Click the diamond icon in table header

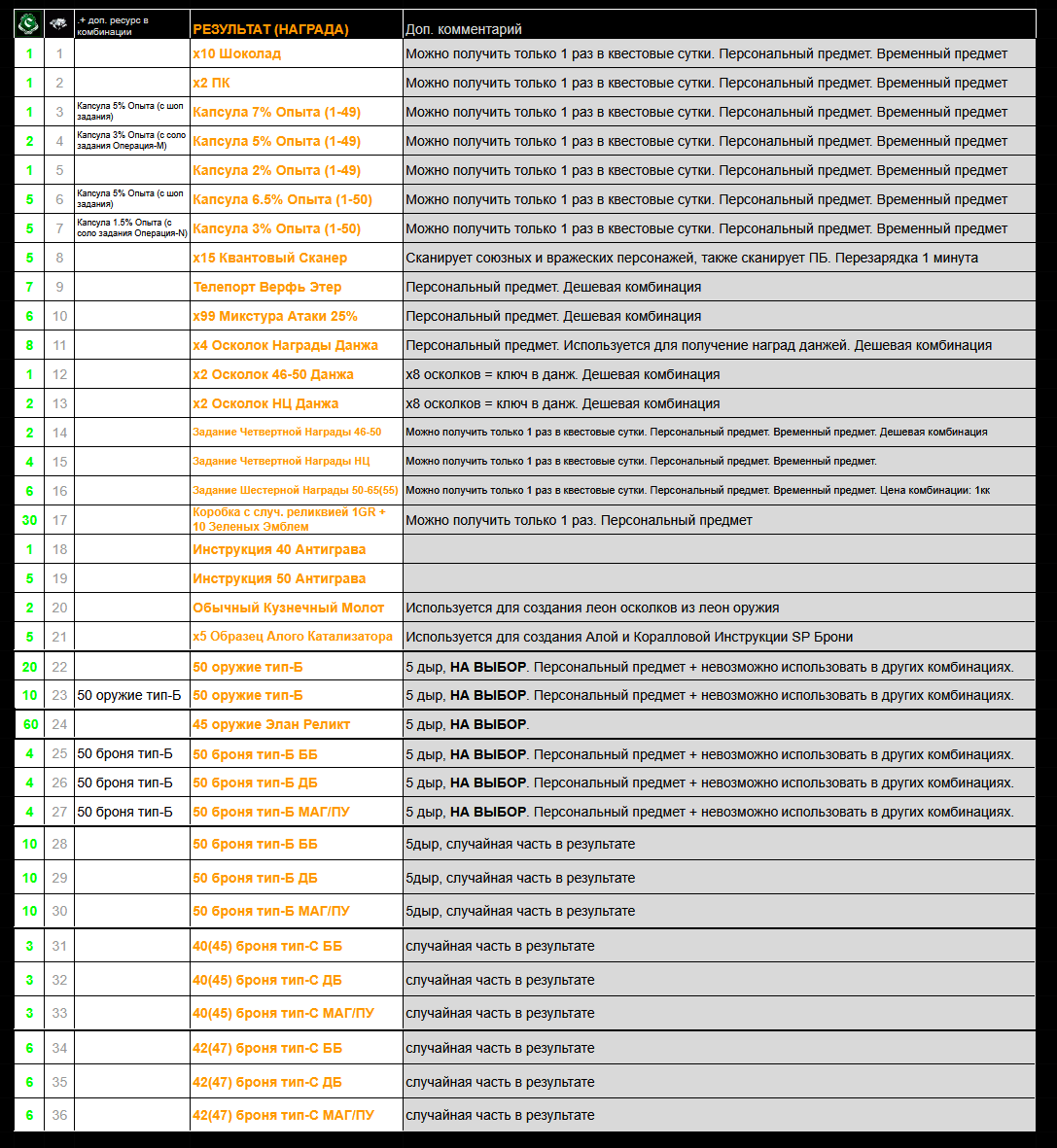59,24
